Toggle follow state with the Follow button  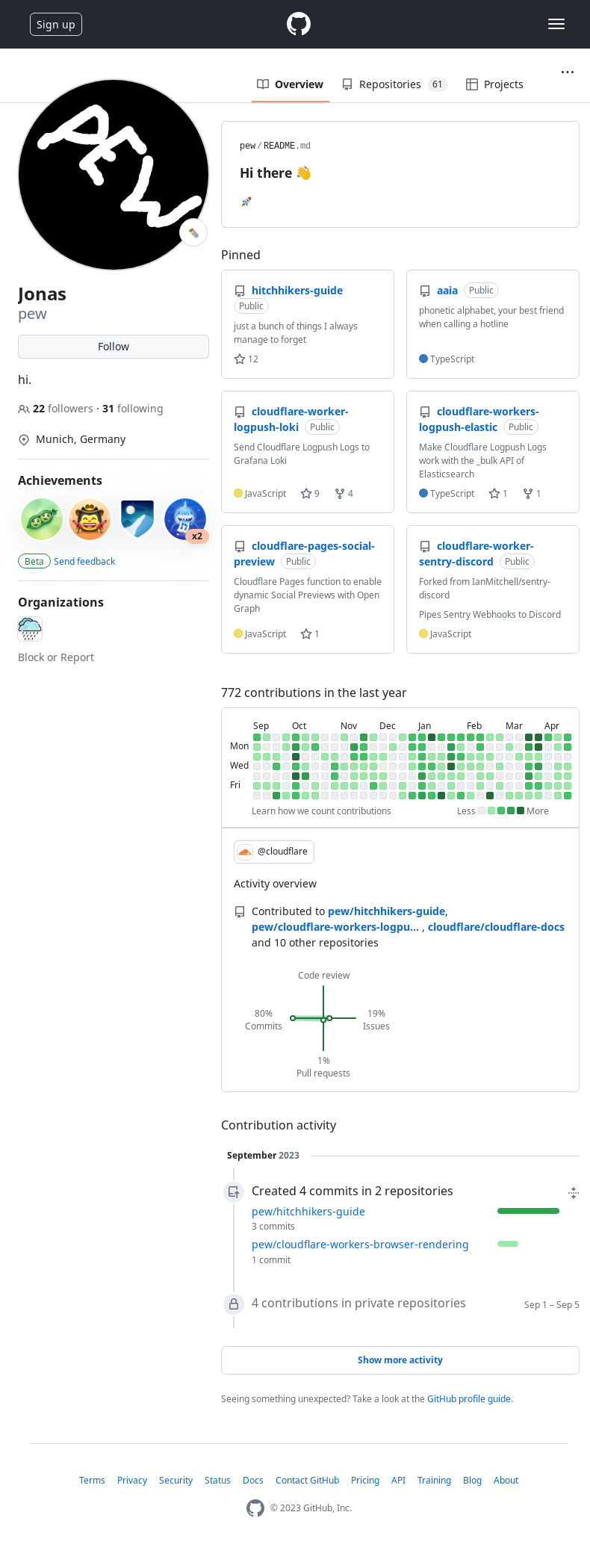(x=113, y=346)
